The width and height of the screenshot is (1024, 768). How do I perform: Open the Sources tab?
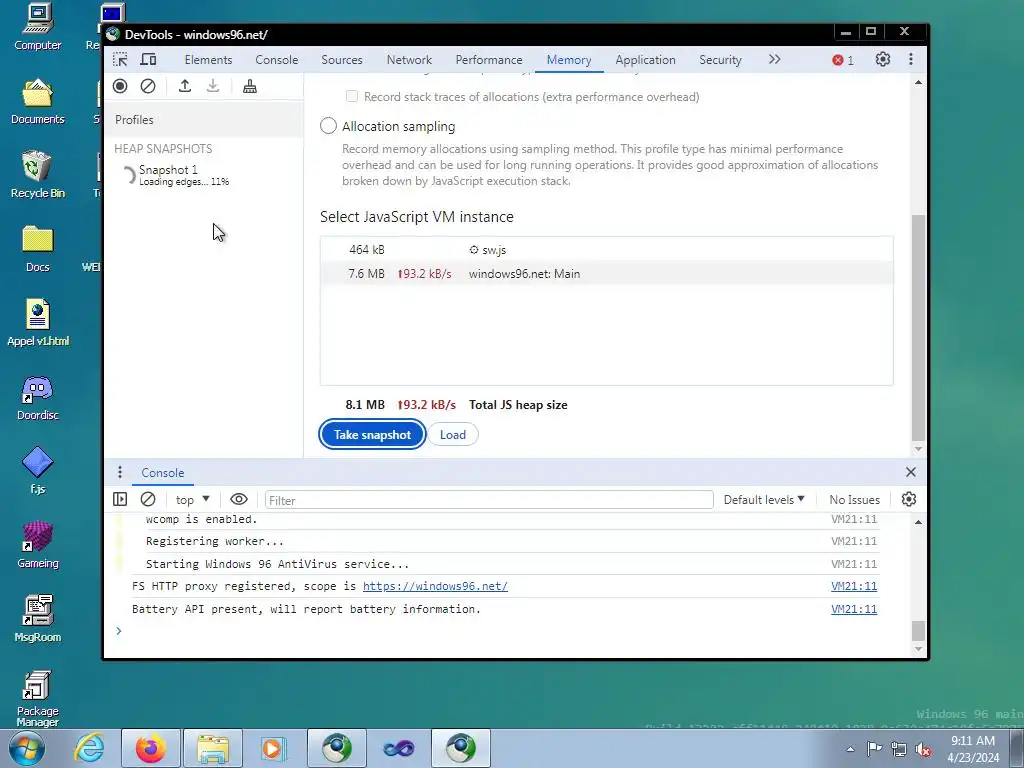coord(342,59)
